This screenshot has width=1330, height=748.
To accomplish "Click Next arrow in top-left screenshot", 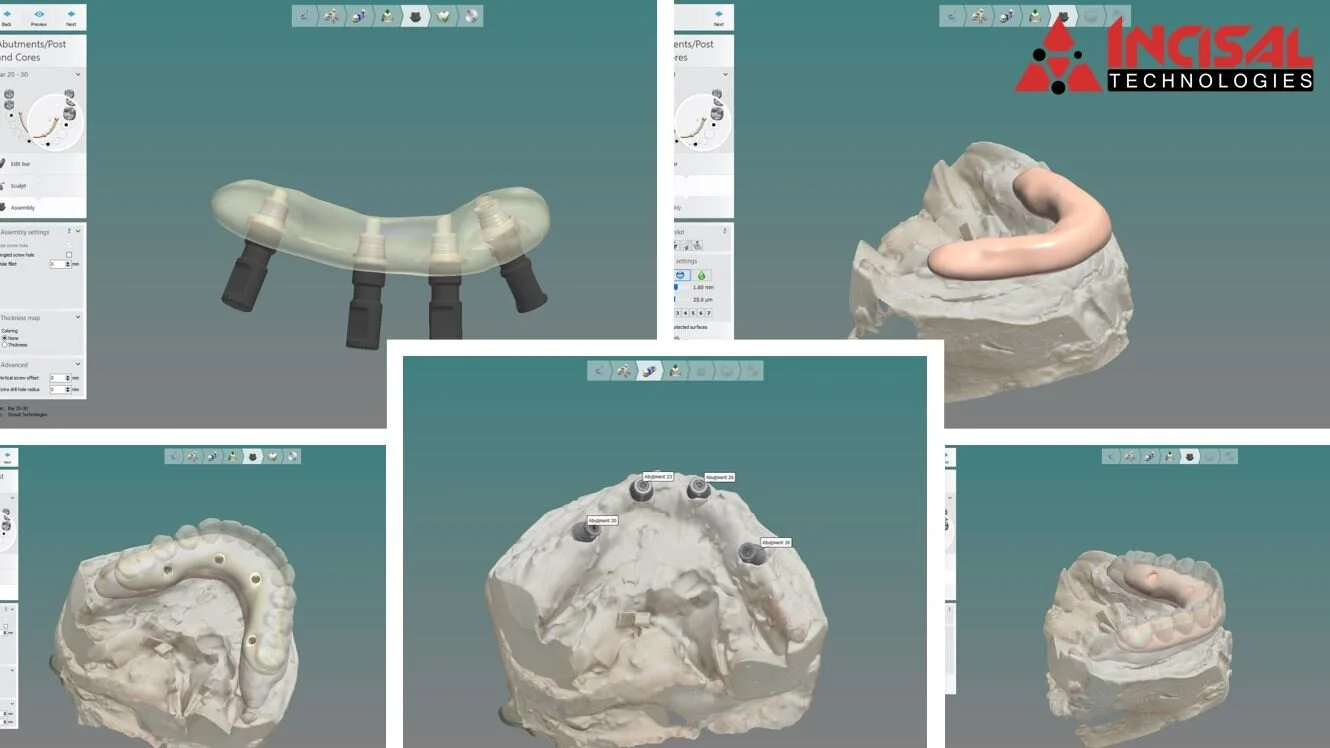I will click(71, 16).
